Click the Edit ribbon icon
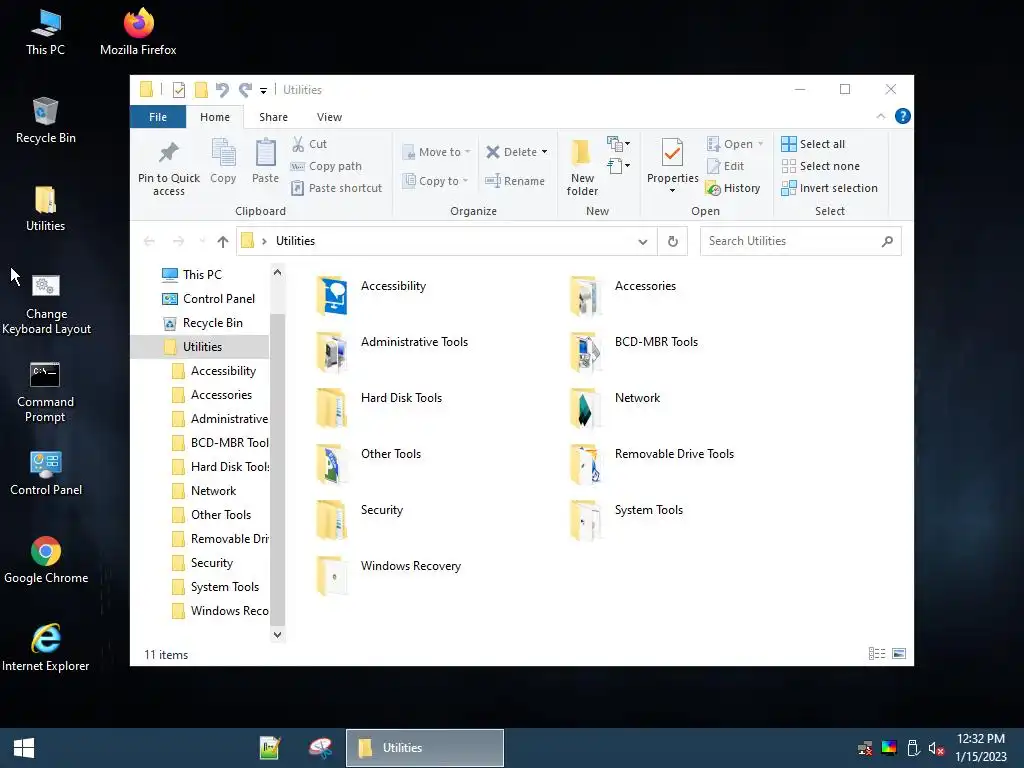This screenshot has width=1024, height=768. tap(714, 166)
